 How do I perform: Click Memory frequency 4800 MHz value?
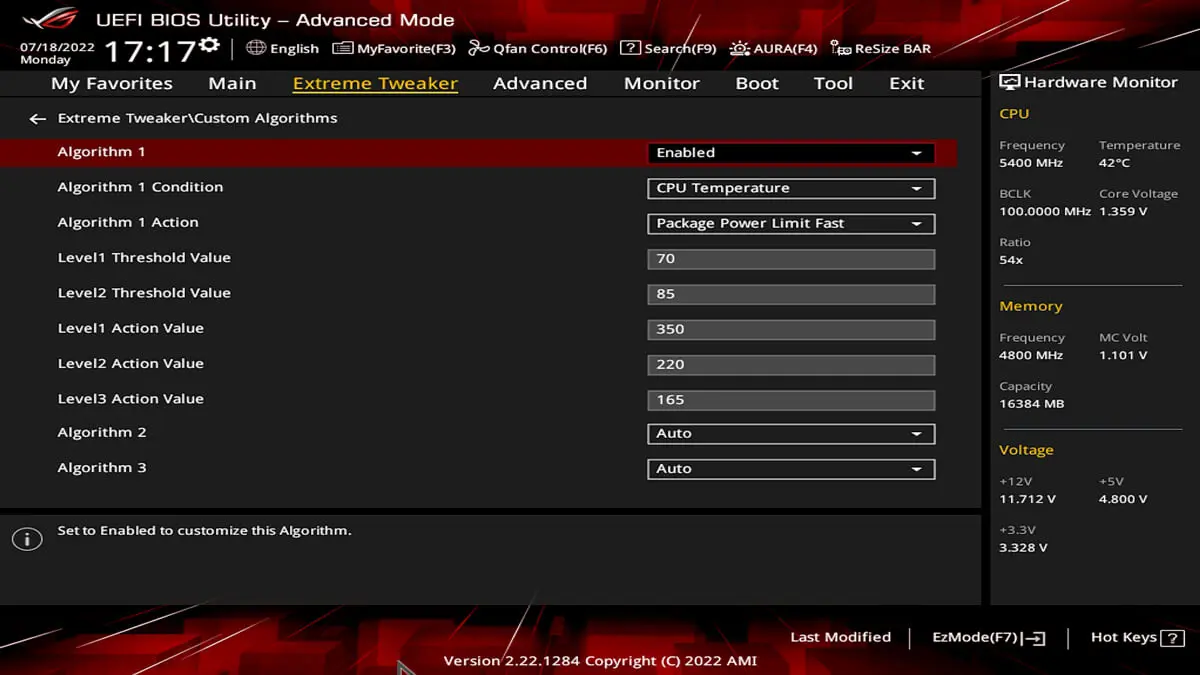(1031, 355)
